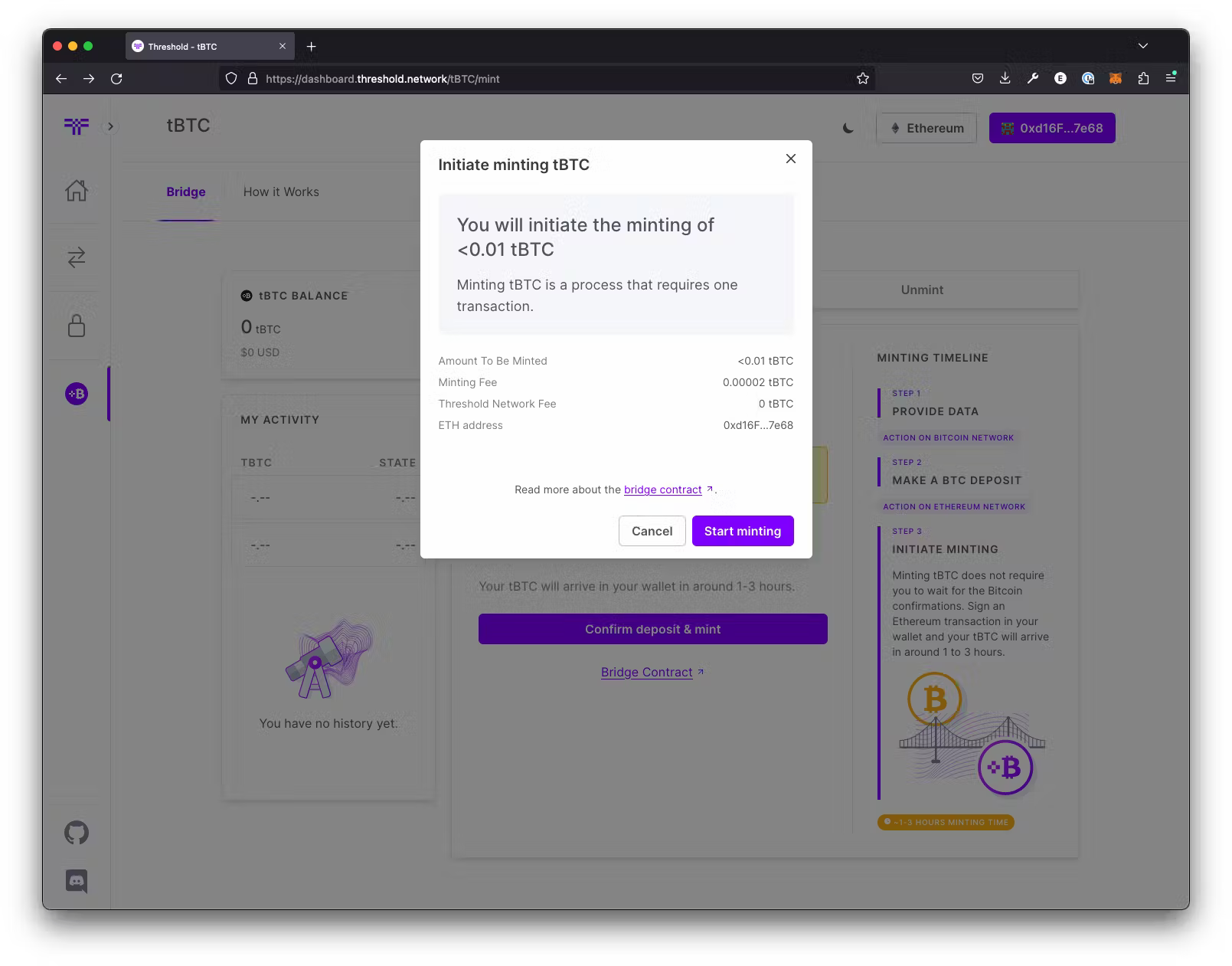Expand the sidebar with the chevron arrow
The image size is (1232, 966).
point(110,126)
